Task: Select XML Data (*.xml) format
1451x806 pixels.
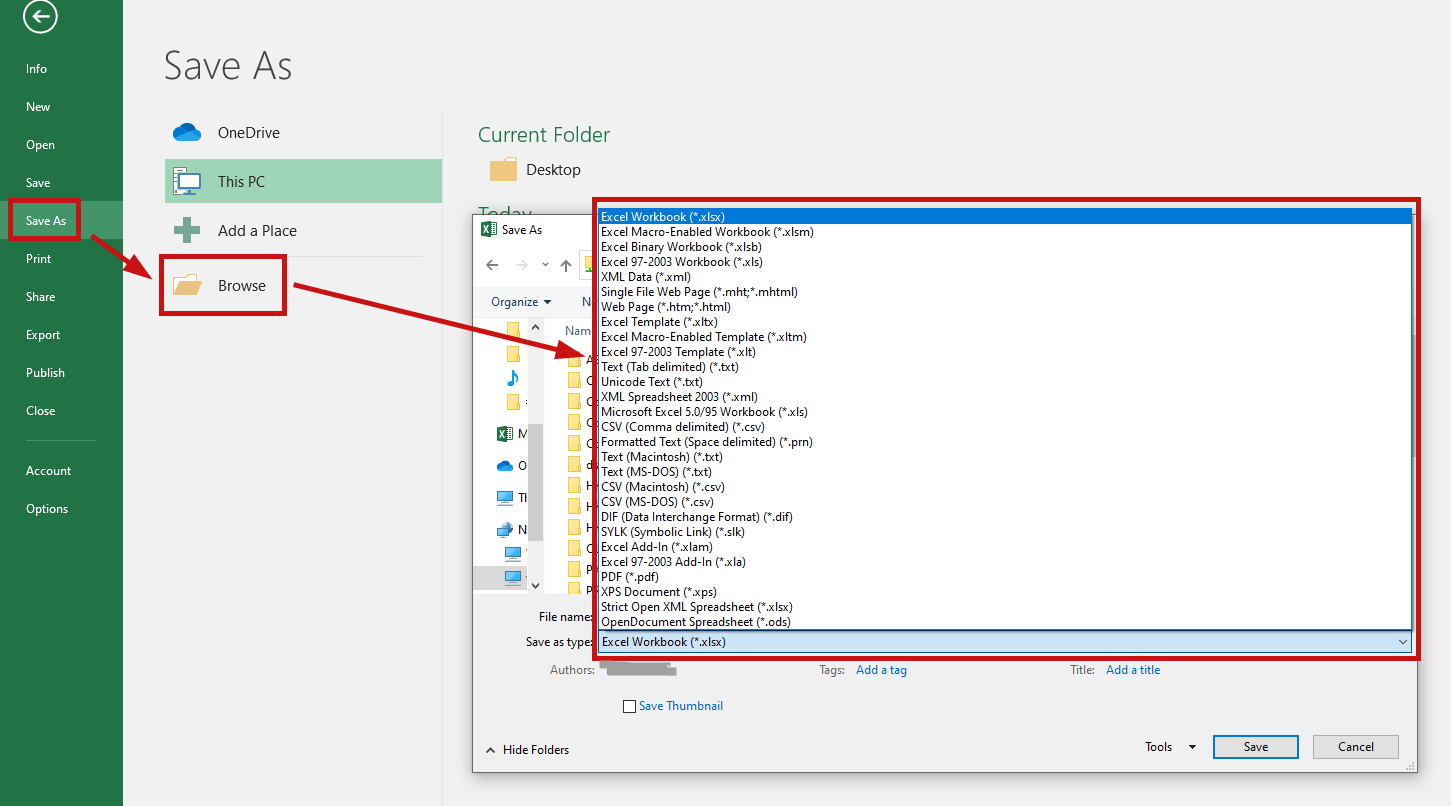Action: 1005,277
